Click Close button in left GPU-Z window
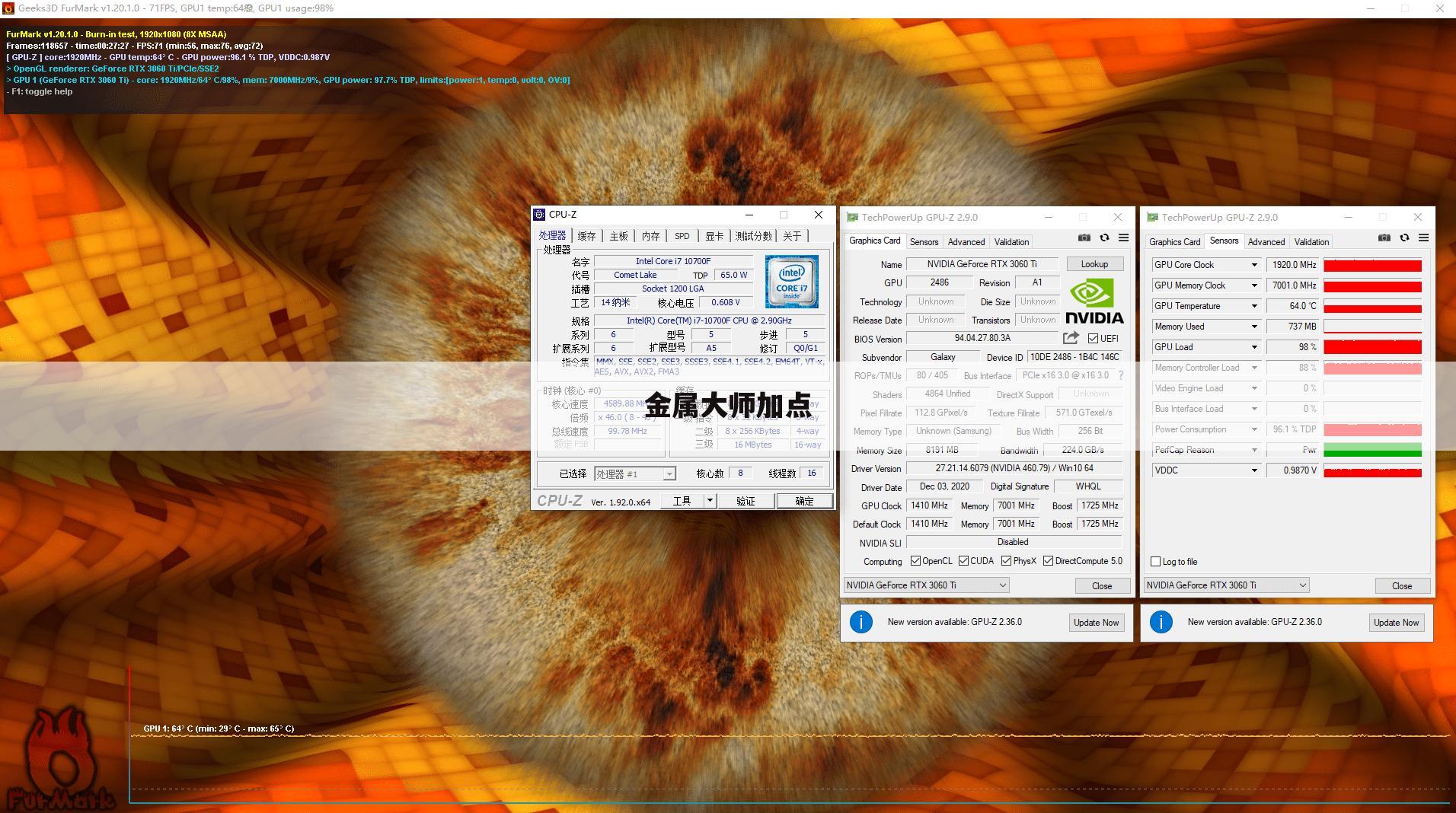This screenshot has width=1456, height=813. (x=1102, y=585)
